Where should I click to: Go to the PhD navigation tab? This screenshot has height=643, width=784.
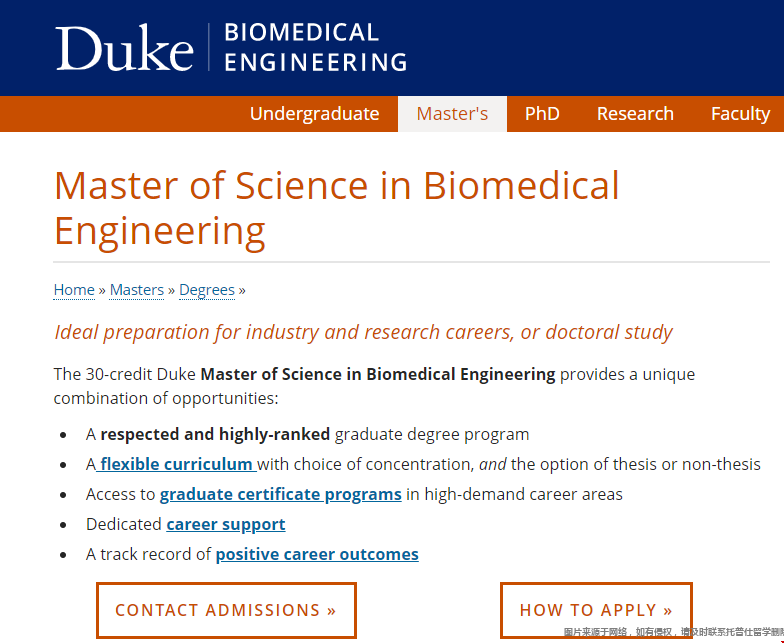(542, 114)
